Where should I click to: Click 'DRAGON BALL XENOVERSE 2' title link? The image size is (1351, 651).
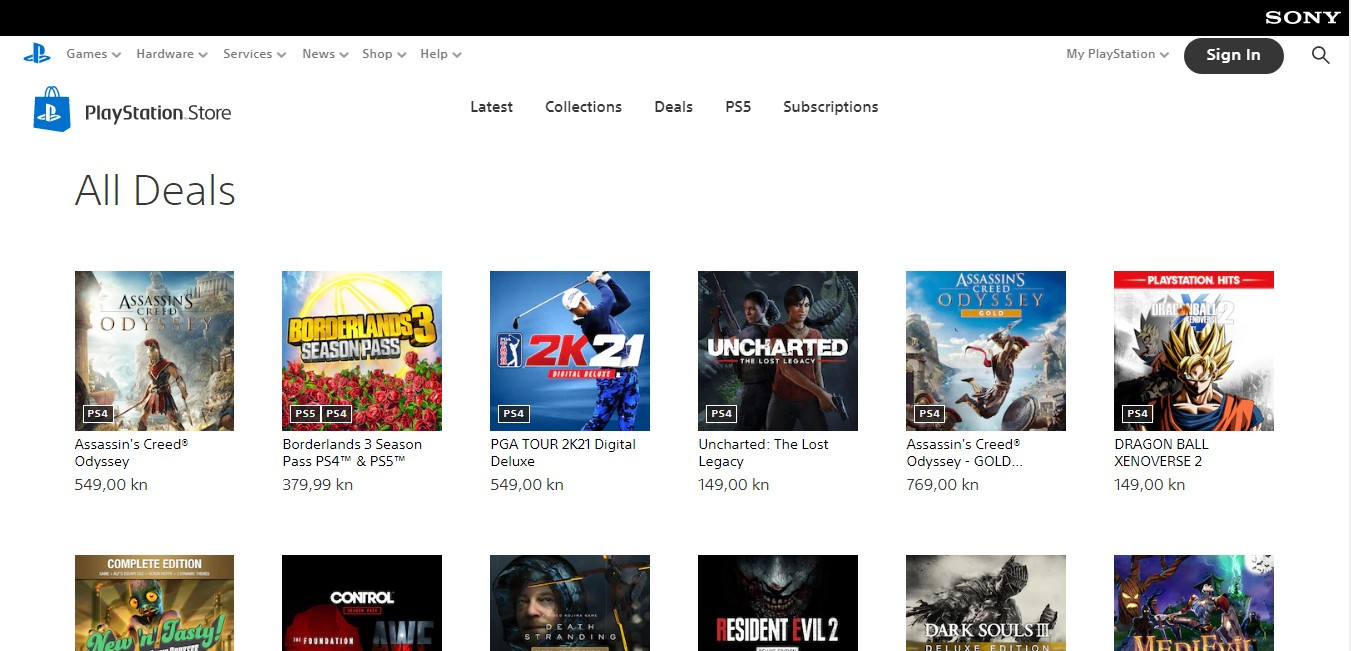1161,453
